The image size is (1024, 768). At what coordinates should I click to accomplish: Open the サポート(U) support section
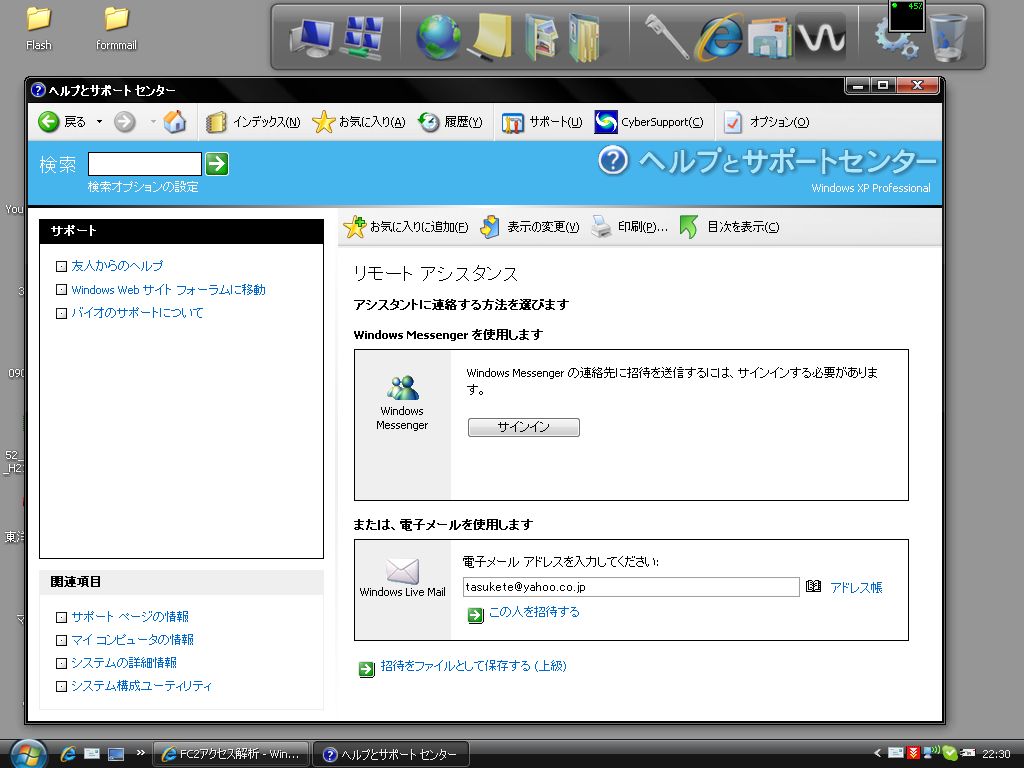point(541,122)
